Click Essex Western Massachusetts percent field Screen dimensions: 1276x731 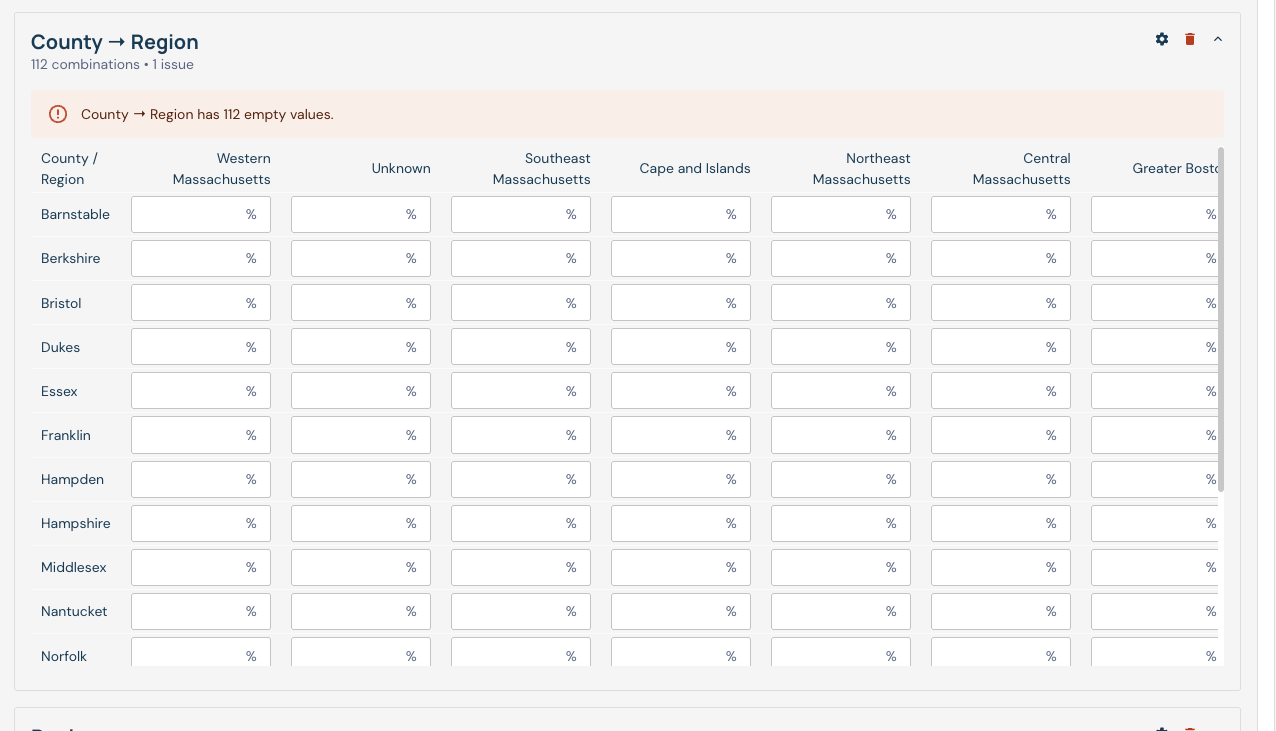(x=201, y=391)
